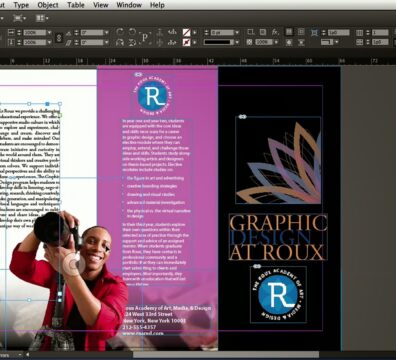Click the link badge on lotus frame

(x=243, y=117)
